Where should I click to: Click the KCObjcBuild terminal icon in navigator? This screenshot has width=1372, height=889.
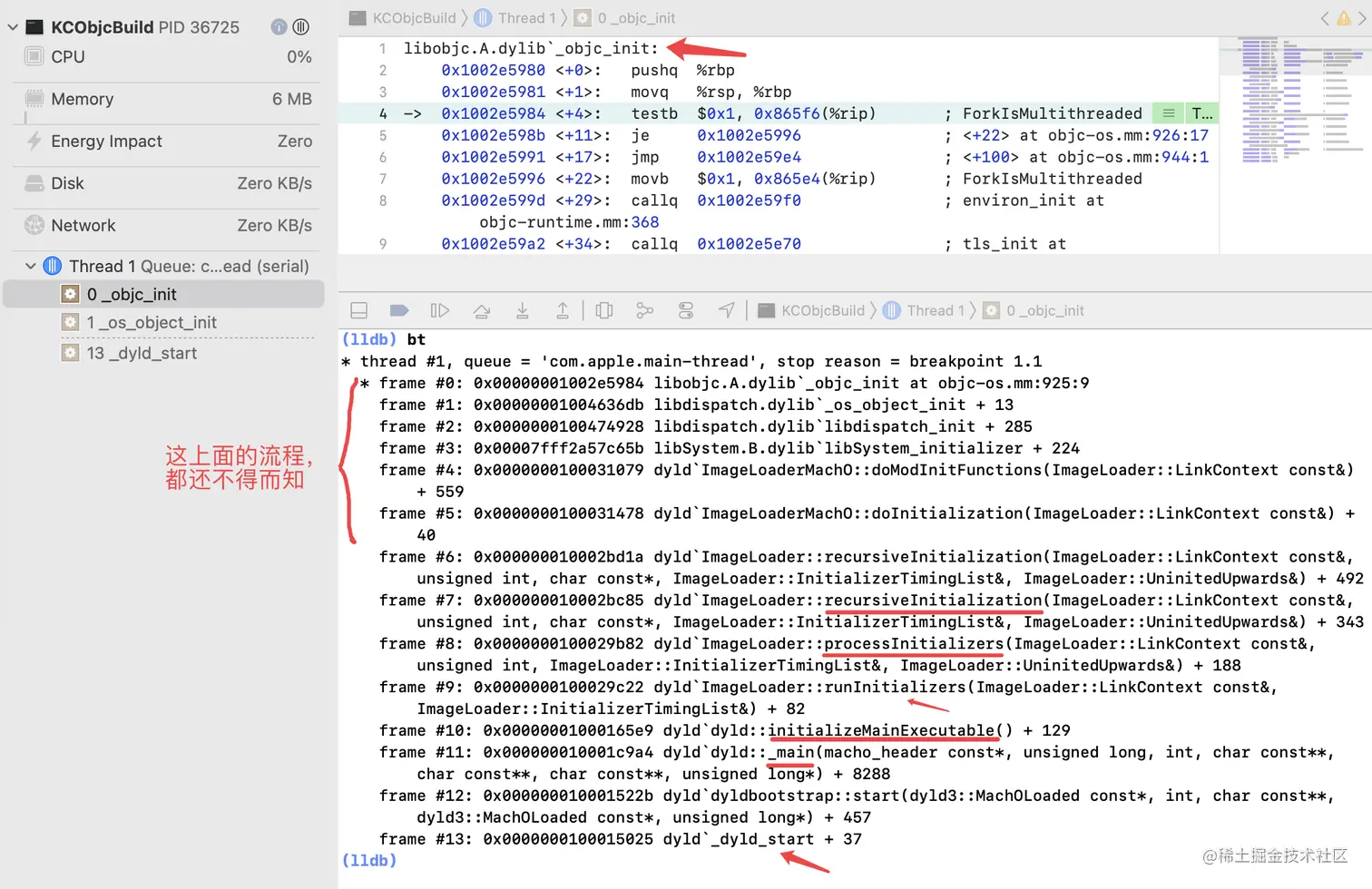pyautogui.click(x=34, y=27)
